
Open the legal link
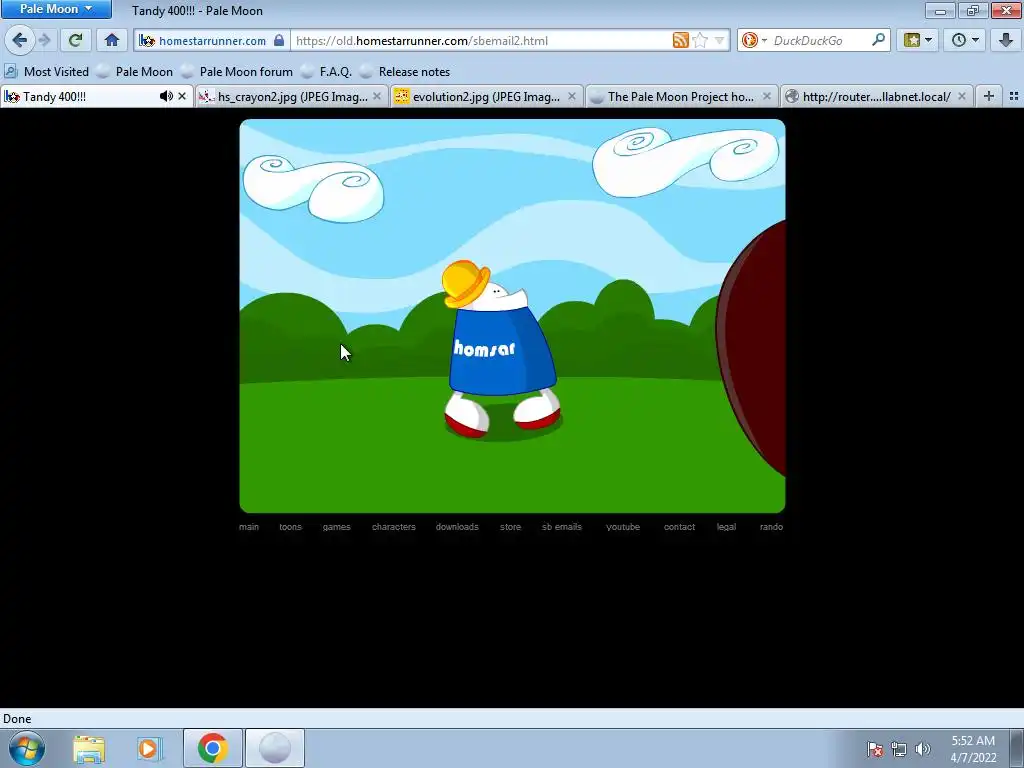[x=726, y=526]
